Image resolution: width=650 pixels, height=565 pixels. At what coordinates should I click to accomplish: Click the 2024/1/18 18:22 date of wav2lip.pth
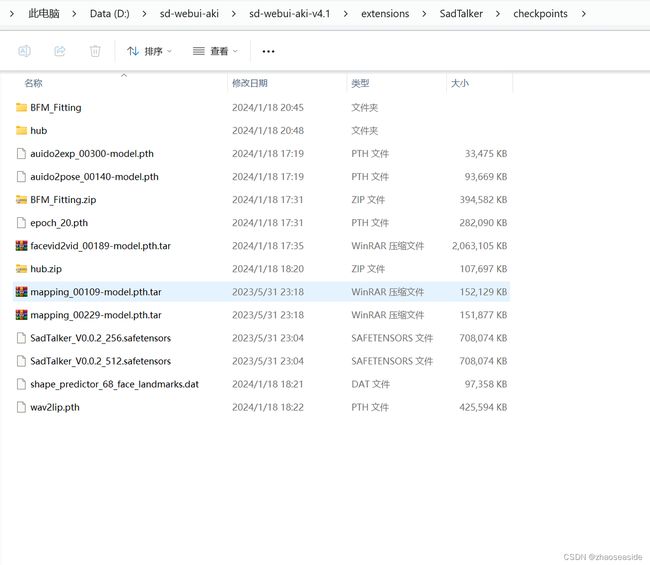click(x=268, y=407)
